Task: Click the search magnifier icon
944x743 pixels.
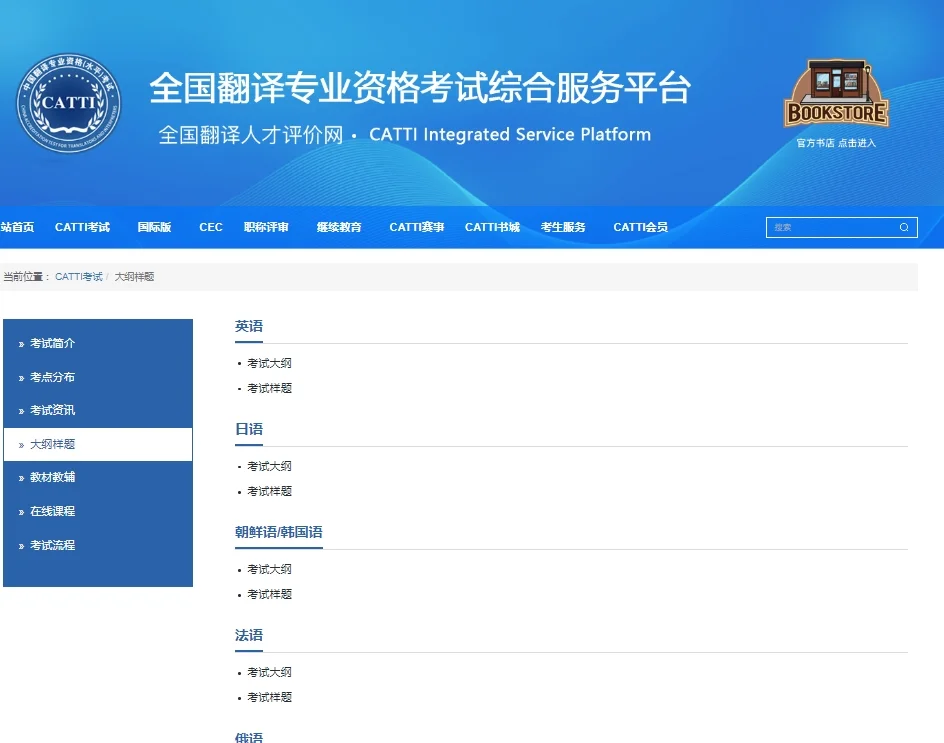Action: pyautogui.click(x=904, y=227)
